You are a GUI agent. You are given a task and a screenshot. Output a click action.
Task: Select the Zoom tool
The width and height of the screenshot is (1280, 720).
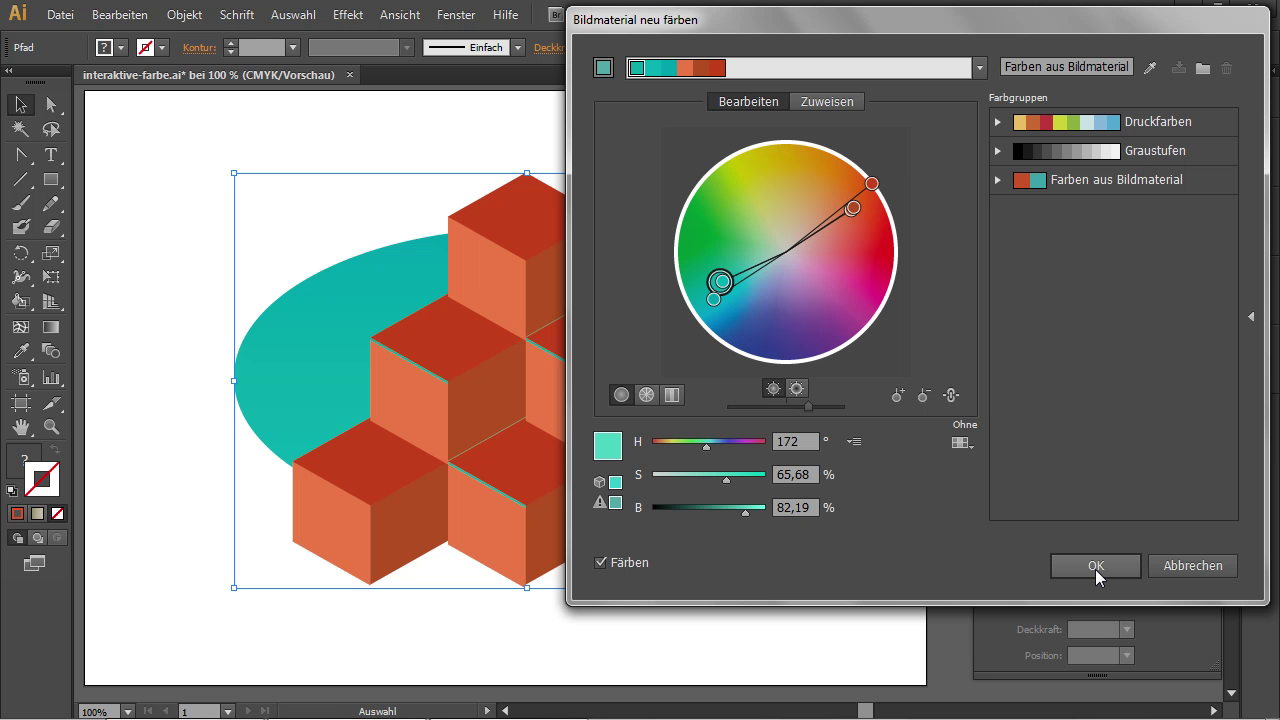tap(51, 427)
